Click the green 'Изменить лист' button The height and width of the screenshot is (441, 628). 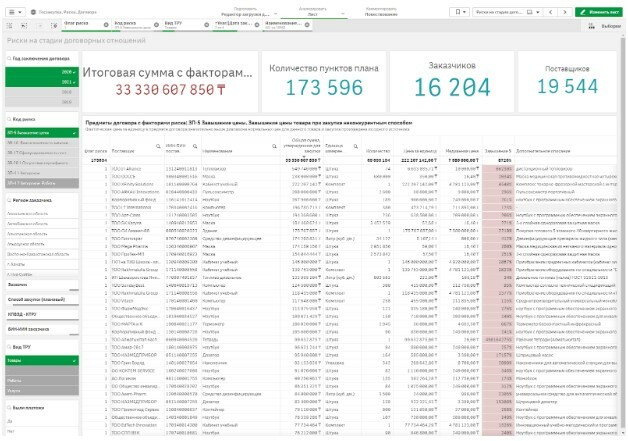pos(599,12)
